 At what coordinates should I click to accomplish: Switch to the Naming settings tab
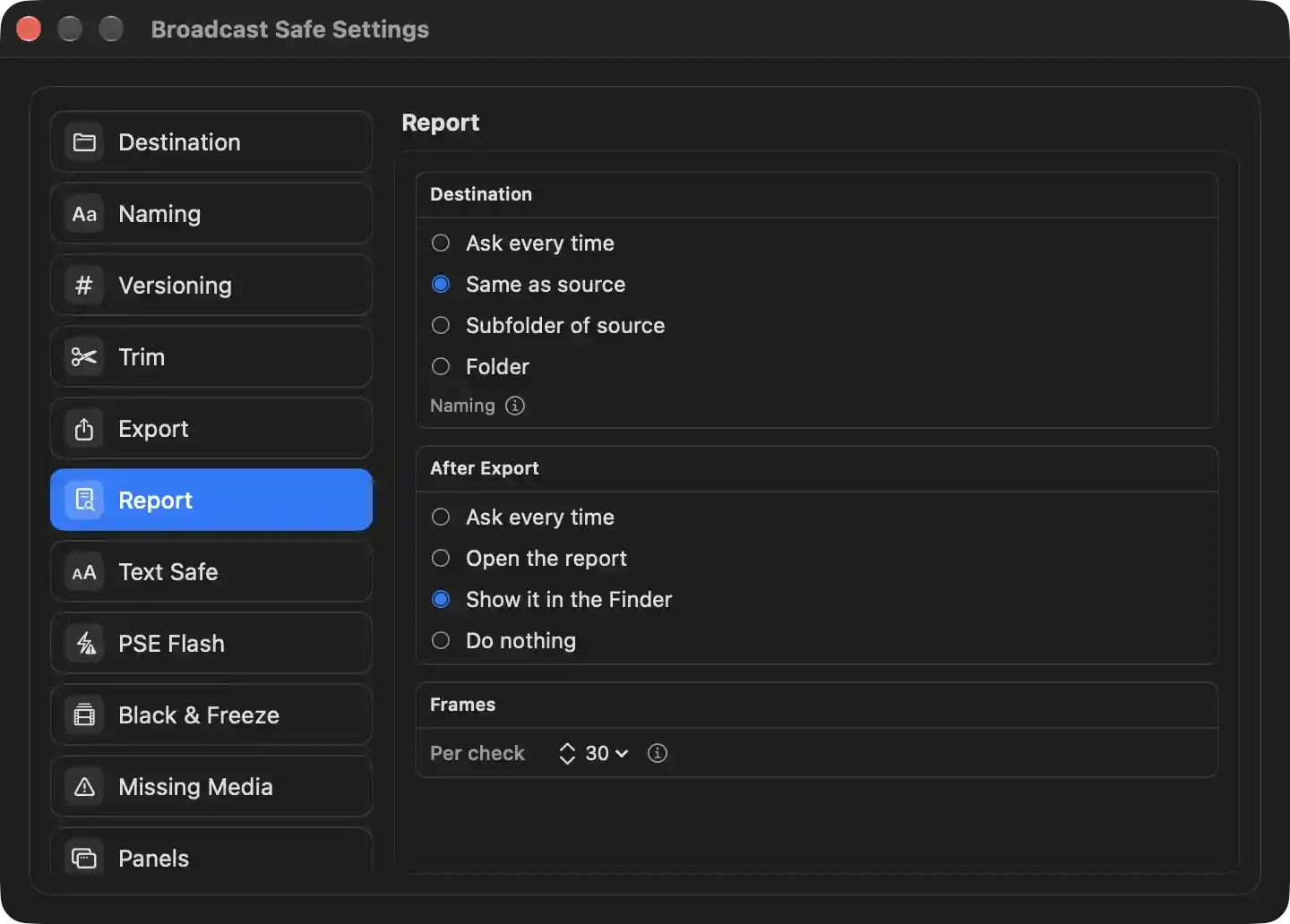(x=211, y=214)
